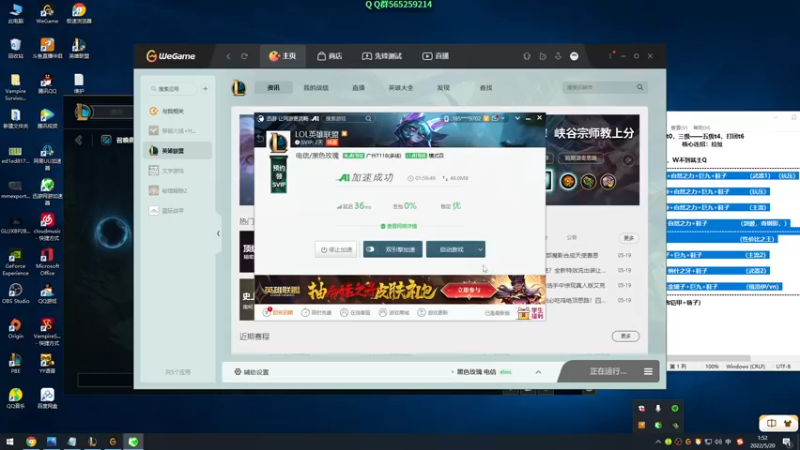Viewport: 800px width, 450px height.
Task: Select the 资讯 news tab
Action: (x=273, y=88)
